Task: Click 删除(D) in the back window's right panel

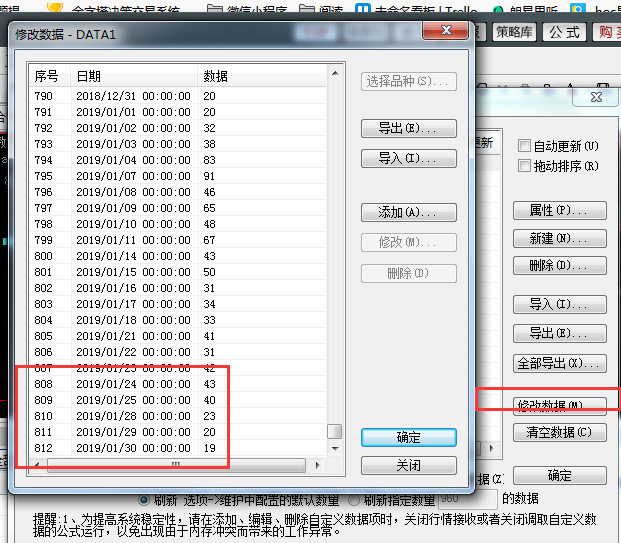Action: click(x=560, y=265)
